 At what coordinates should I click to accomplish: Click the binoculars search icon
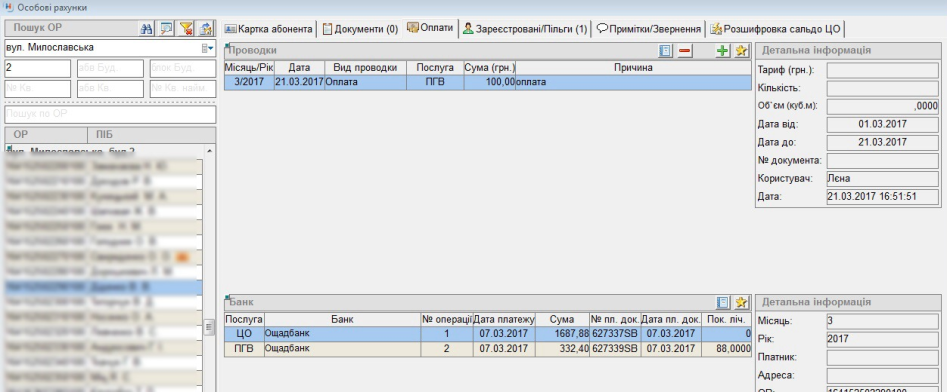pos(146,28)
